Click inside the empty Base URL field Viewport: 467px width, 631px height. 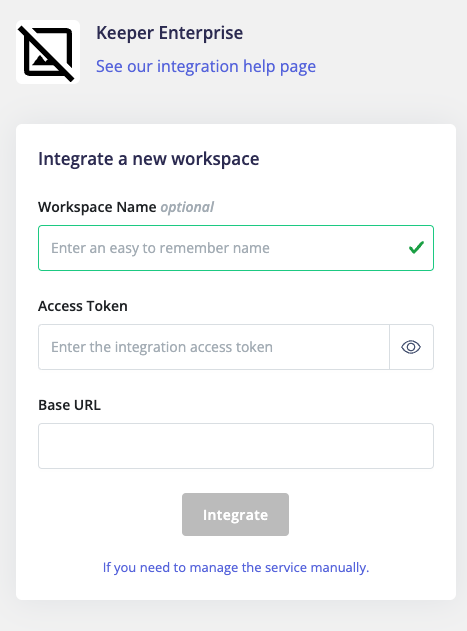coord(236,446)
